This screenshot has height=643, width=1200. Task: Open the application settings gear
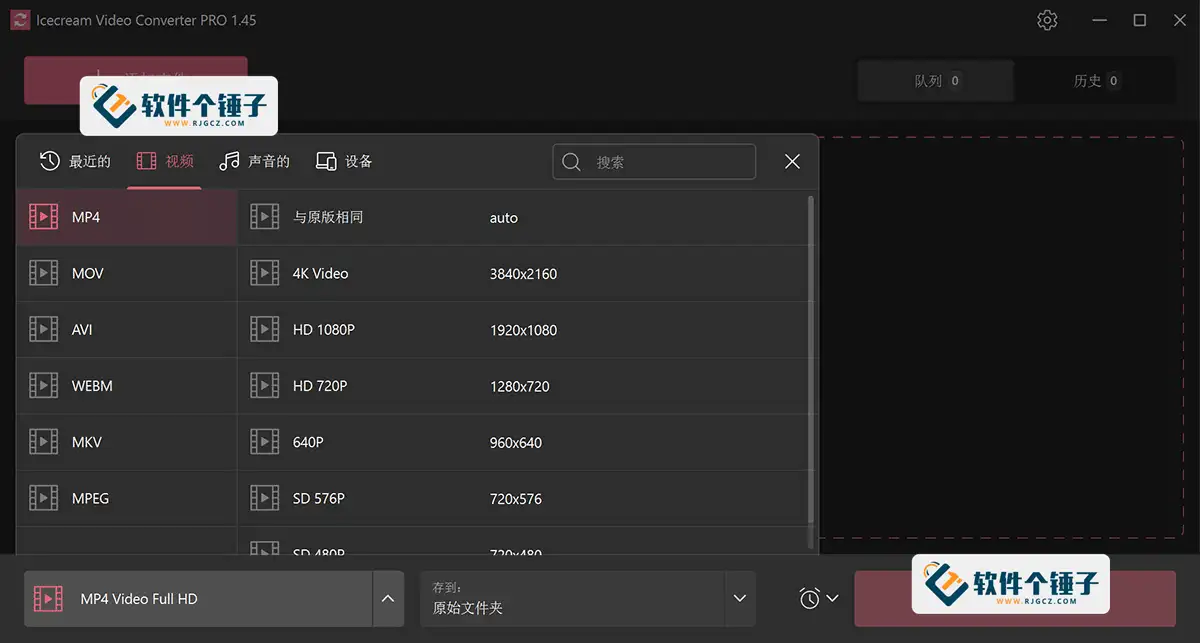pyautogui.click(x=1047, y=19)
